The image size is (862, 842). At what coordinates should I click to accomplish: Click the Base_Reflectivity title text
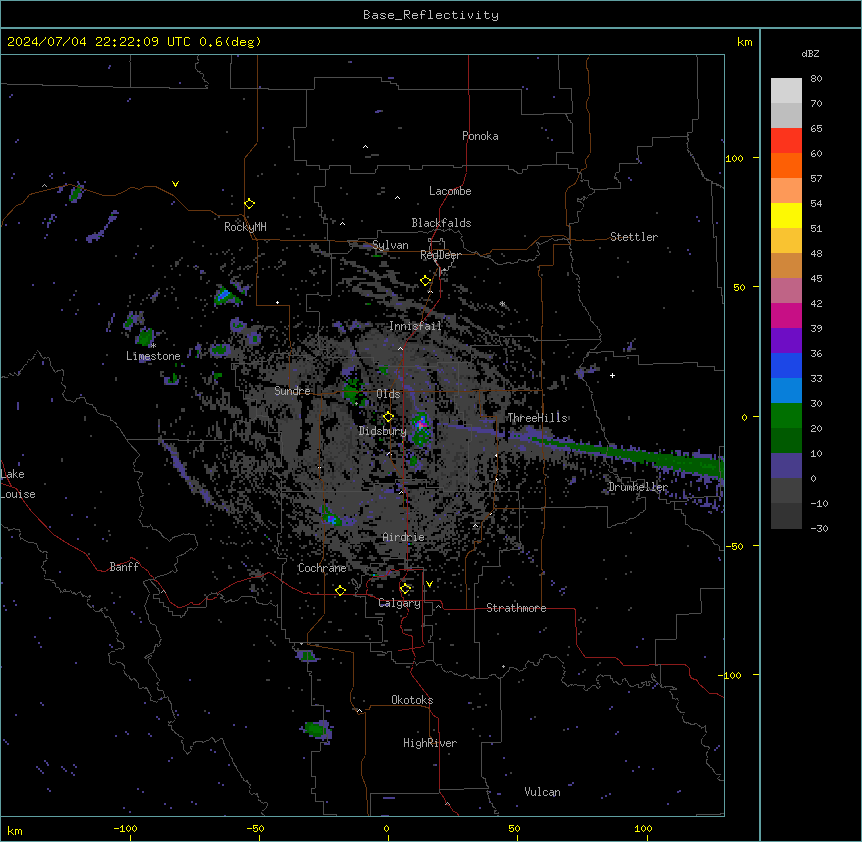(431, 15)
